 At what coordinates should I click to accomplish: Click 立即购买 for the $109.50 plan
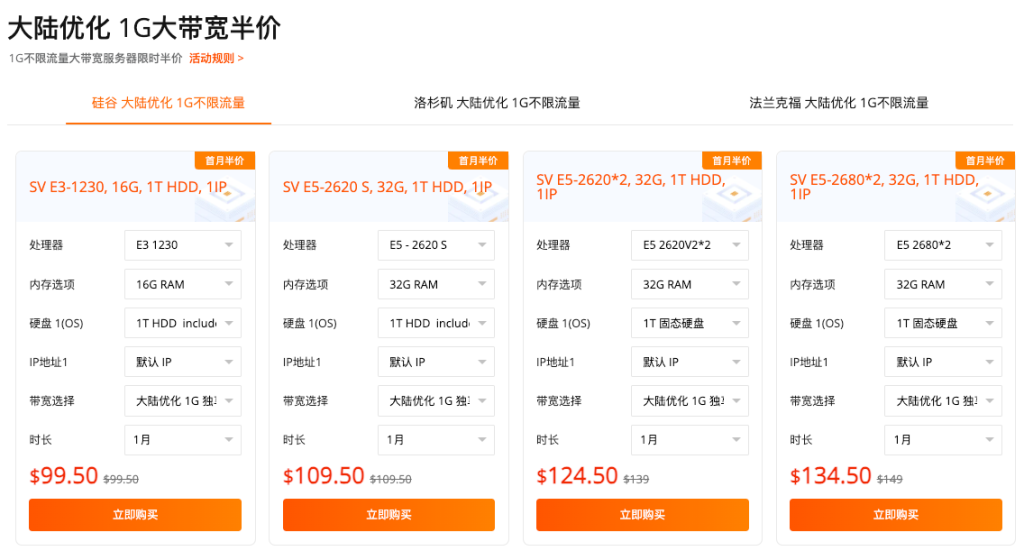(388, 515)
